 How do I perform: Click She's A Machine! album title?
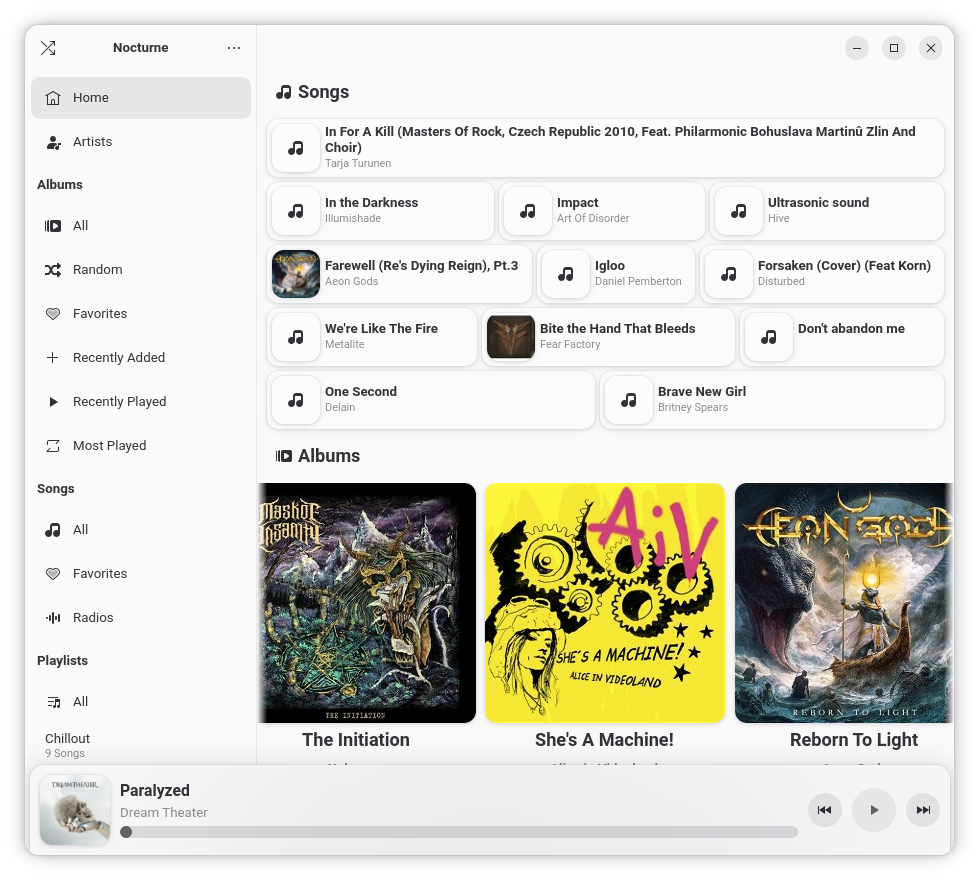click(x=604, y=739)
